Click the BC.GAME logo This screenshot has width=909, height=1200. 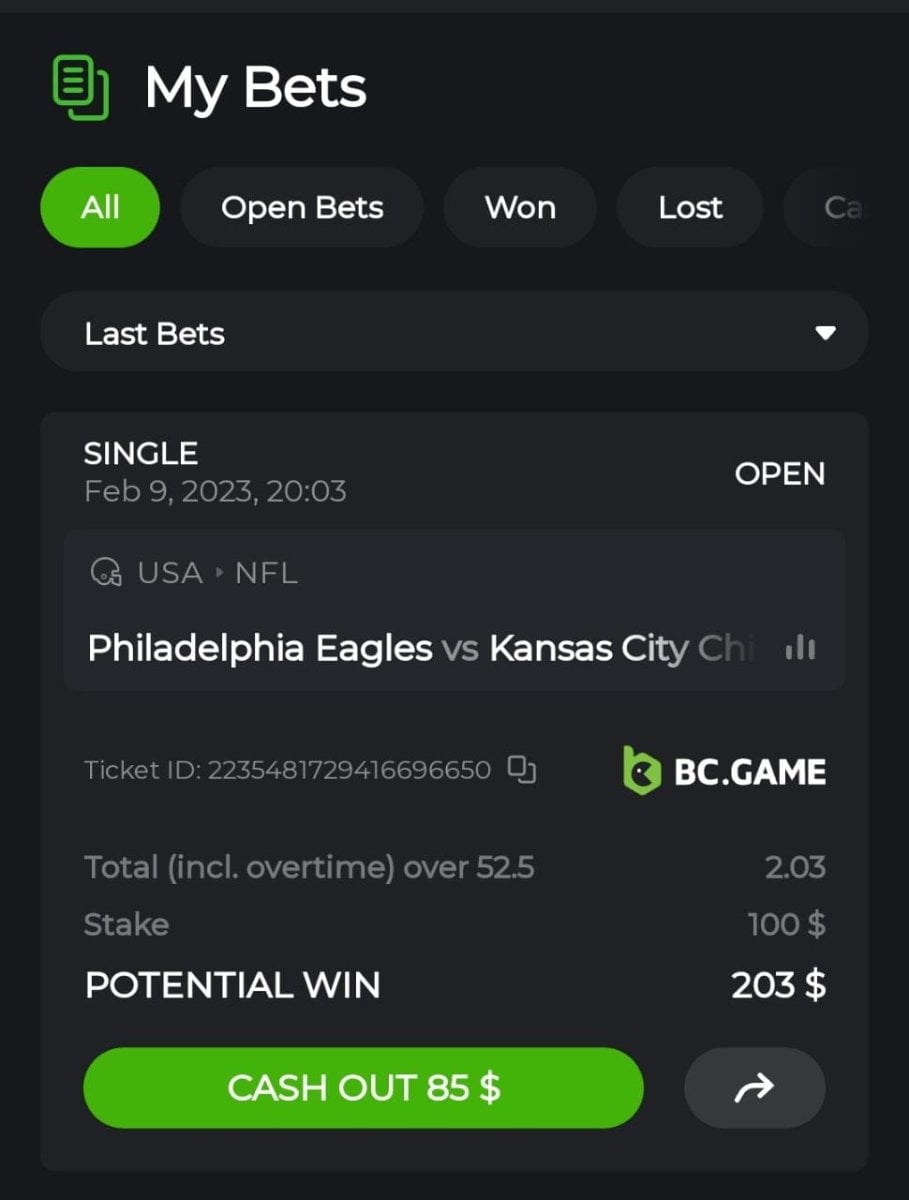(724, 771)
